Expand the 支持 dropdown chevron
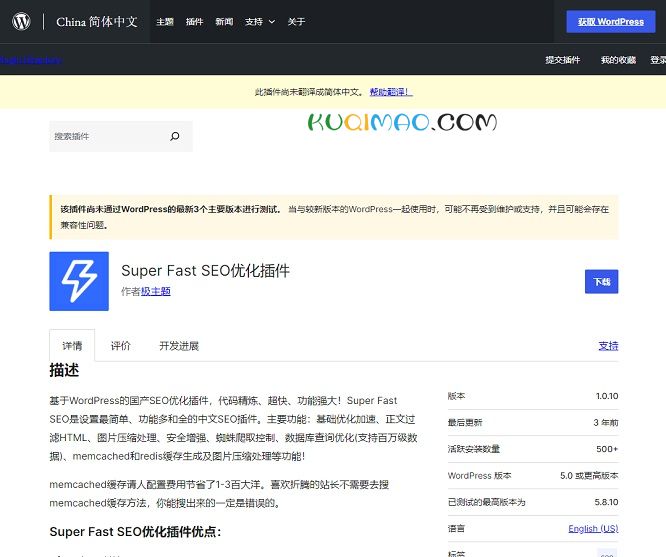This screenshot has height=557, width=666. point(272,22)
